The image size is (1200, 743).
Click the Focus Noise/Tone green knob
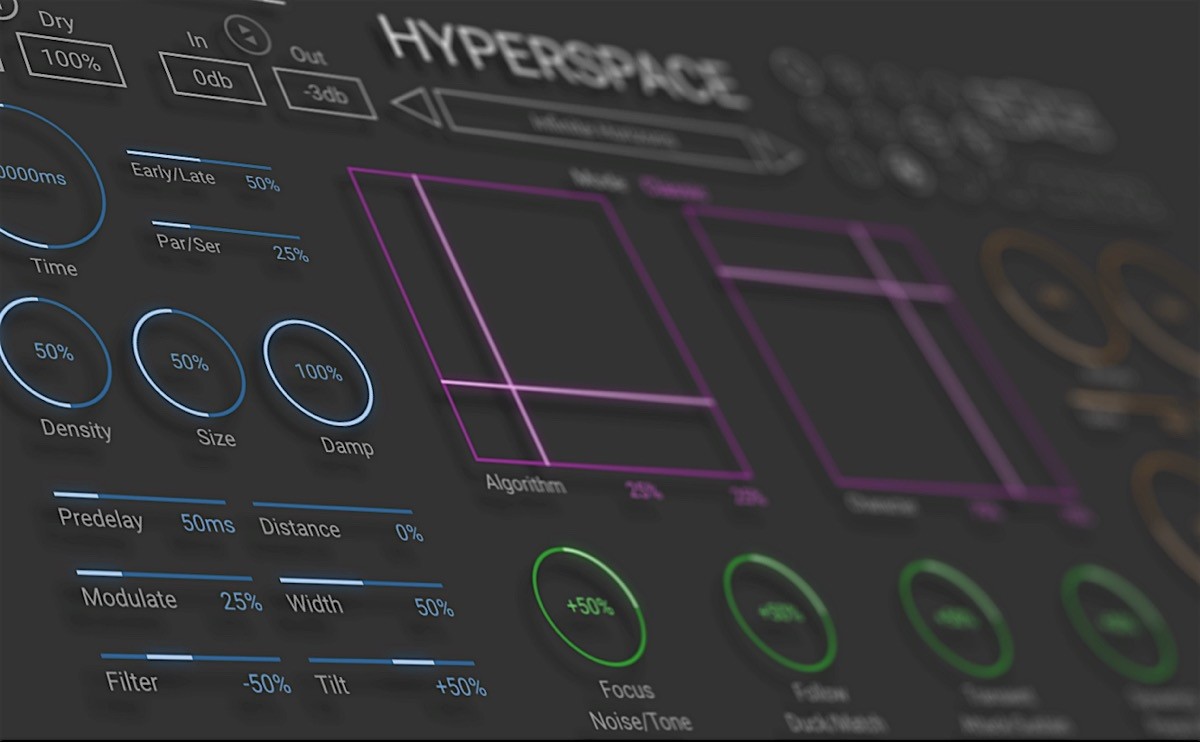click(x=589, y=606)
